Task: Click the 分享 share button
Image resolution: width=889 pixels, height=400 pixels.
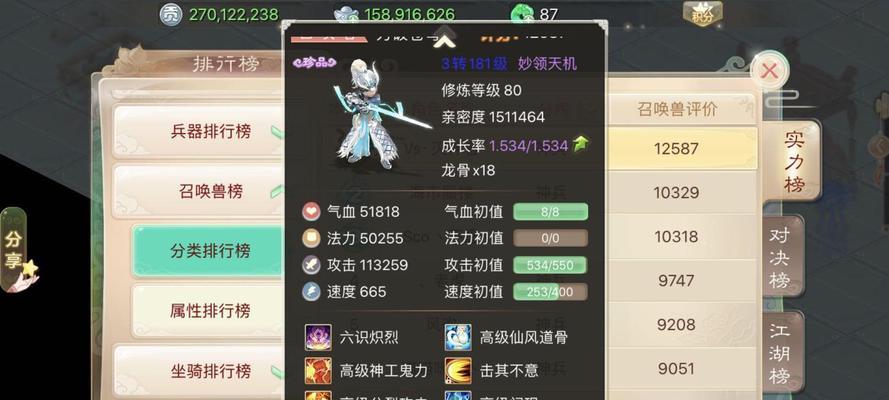Action: click(14, 249)
